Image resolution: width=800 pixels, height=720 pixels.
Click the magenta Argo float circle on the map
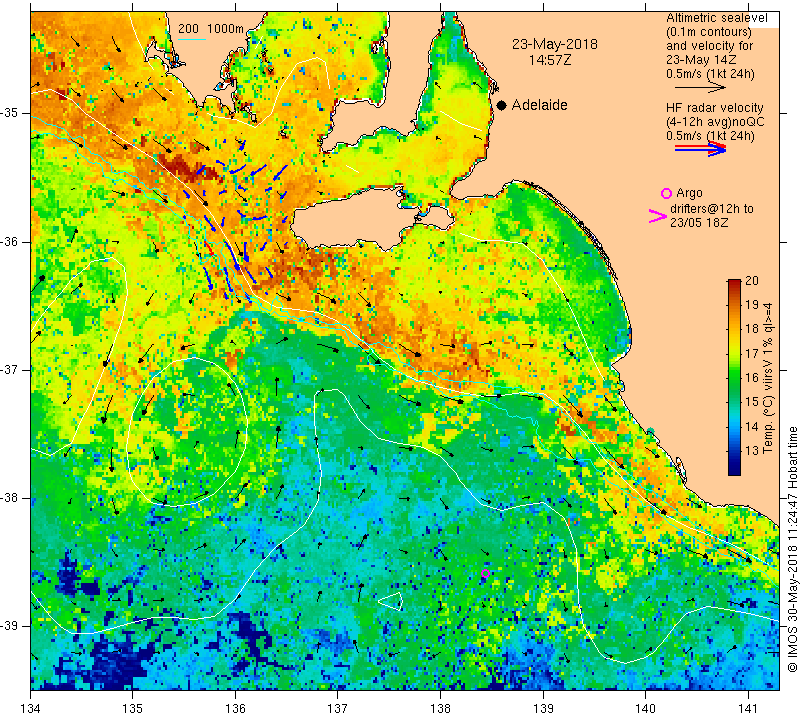(x=485, y=574)
